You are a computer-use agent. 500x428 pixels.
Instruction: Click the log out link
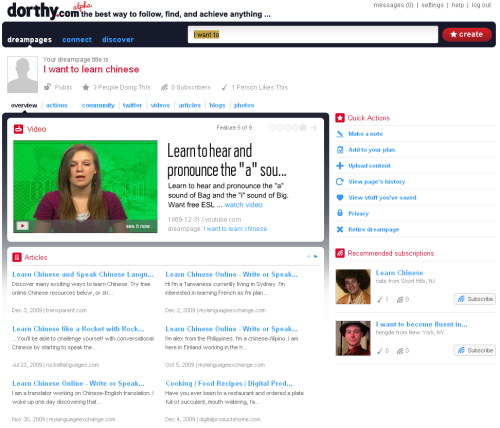[x=481, y=5]
